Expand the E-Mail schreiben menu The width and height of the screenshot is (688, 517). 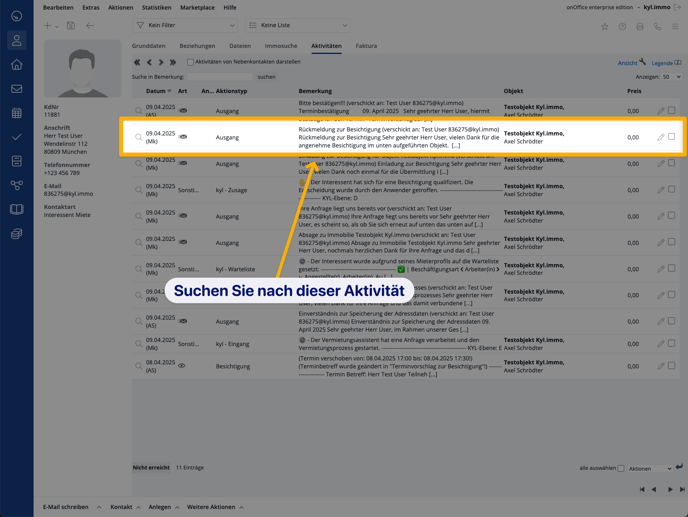[99, 507]
